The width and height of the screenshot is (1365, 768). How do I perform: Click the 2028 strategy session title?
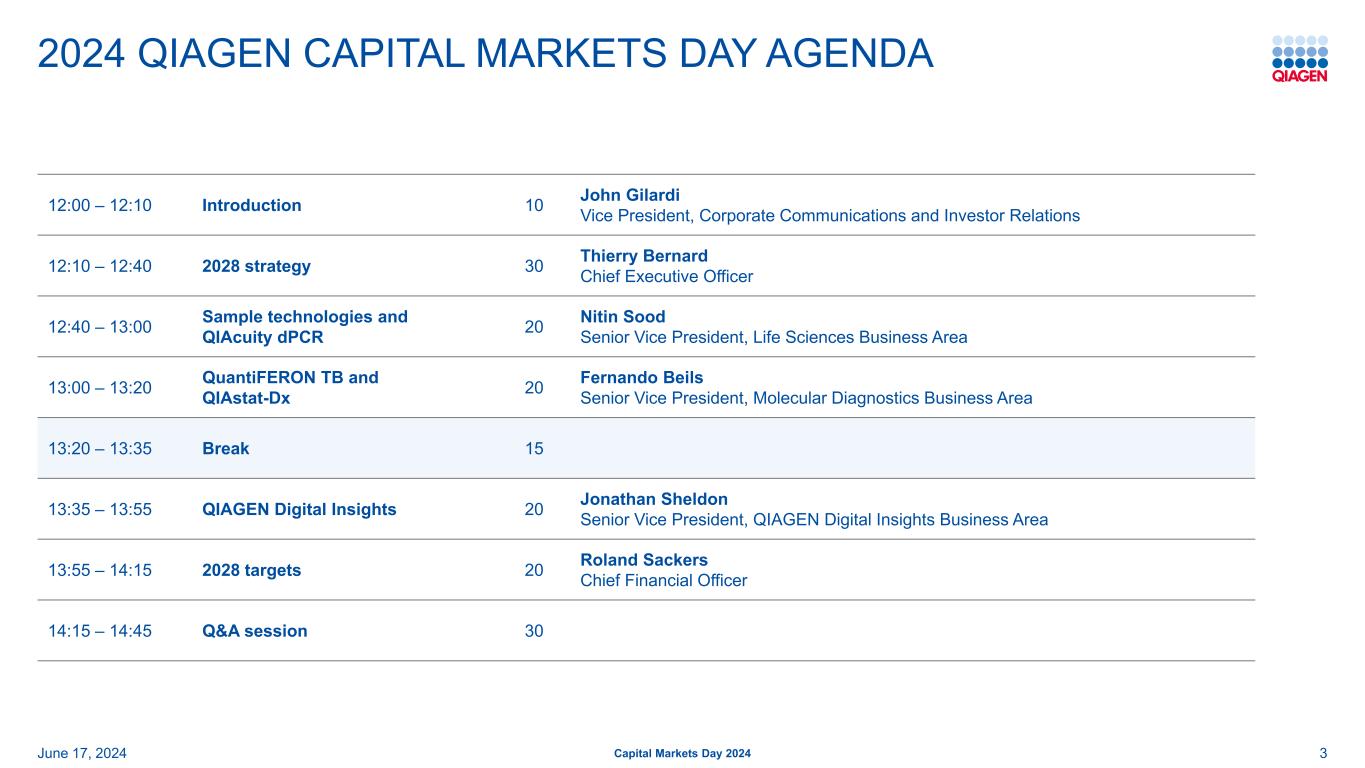256,267
